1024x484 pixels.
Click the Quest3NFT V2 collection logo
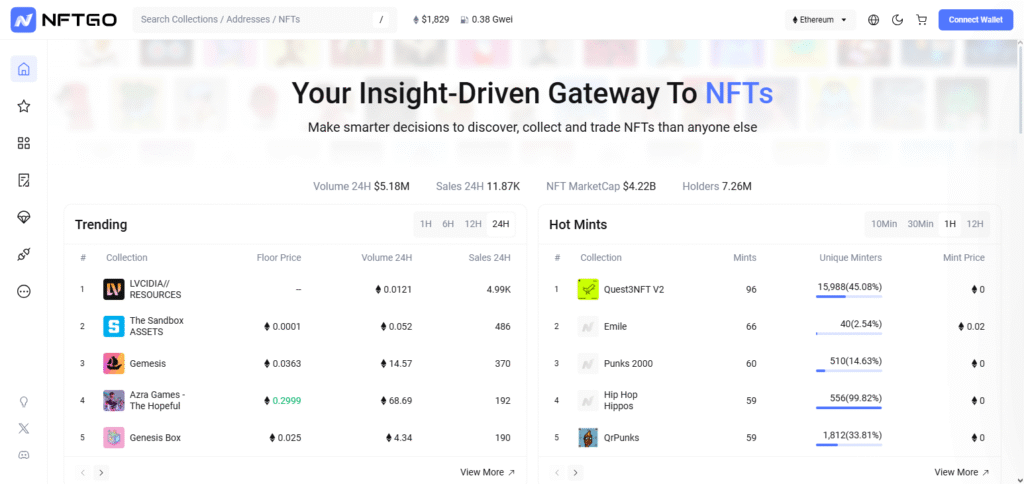point(588,289)
